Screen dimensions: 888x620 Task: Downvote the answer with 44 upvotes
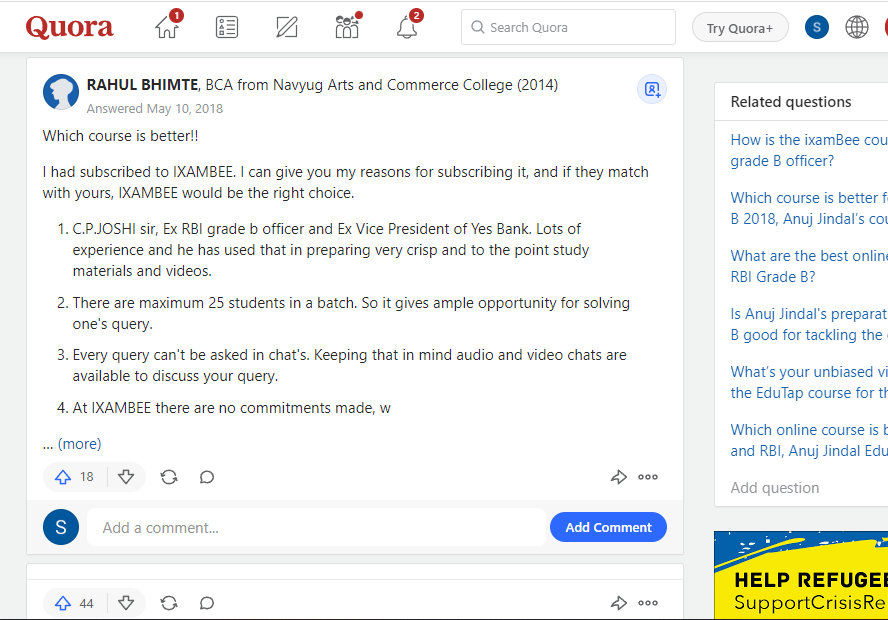(x=126, y=604)
